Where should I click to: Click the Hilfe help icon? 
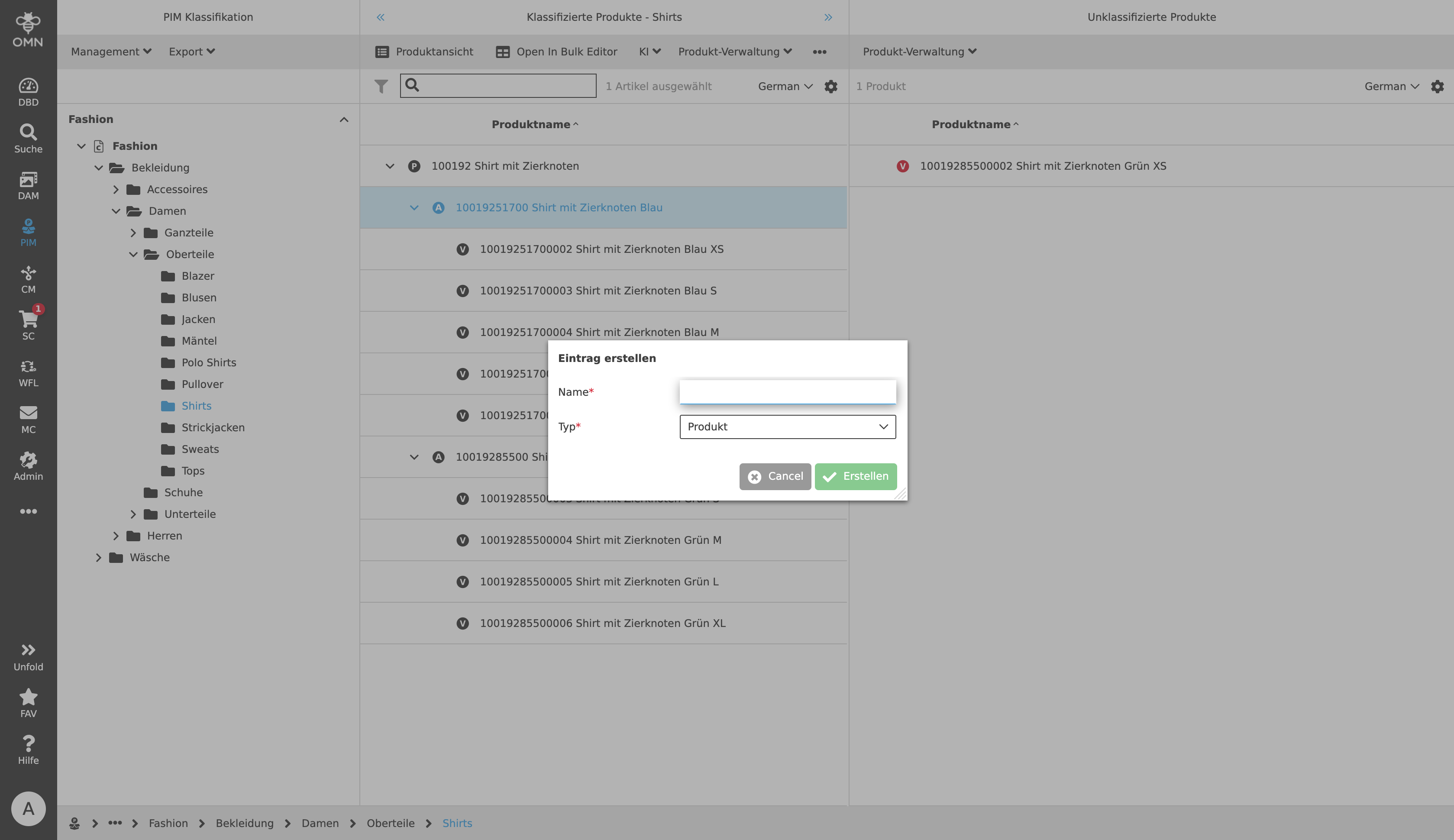pyautogui.click(x=28, y=748)
